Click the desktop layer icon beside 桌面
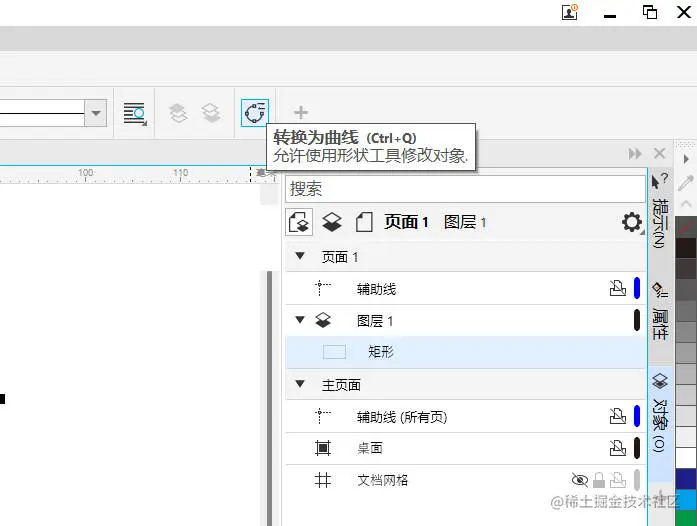697x526 pixels. [x=323, y=448]
